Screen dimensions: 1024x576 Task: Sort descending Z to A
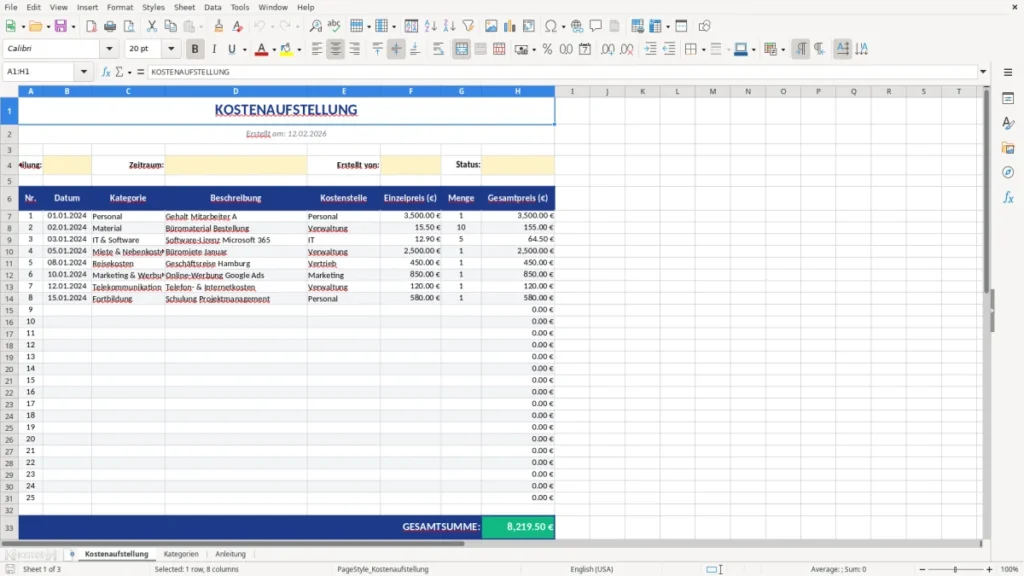(x=449, y=26)
